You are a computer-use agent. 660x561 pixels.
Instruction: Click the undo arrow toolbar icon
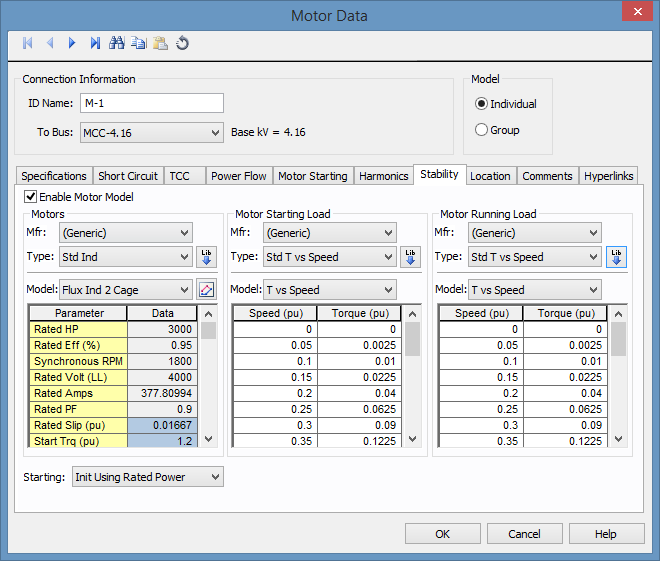pos(182,43)
